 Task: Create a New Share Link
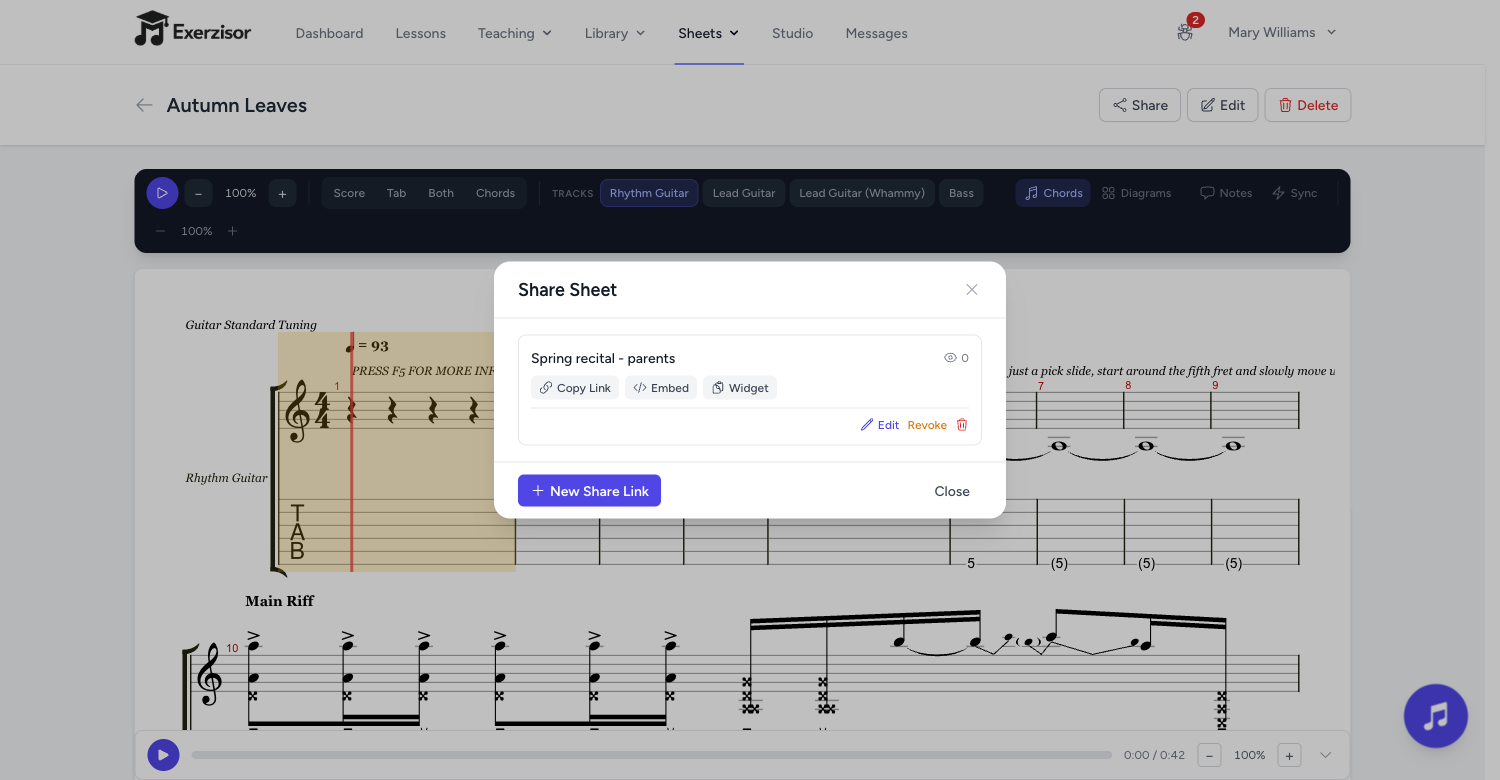pyautogui.click(x=589, y=491)
